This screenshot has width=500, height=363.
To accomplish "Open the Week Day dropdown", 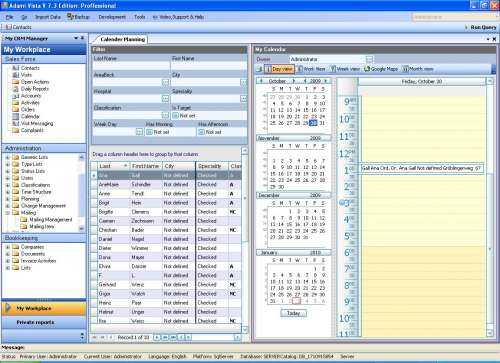I will [139, 132].
